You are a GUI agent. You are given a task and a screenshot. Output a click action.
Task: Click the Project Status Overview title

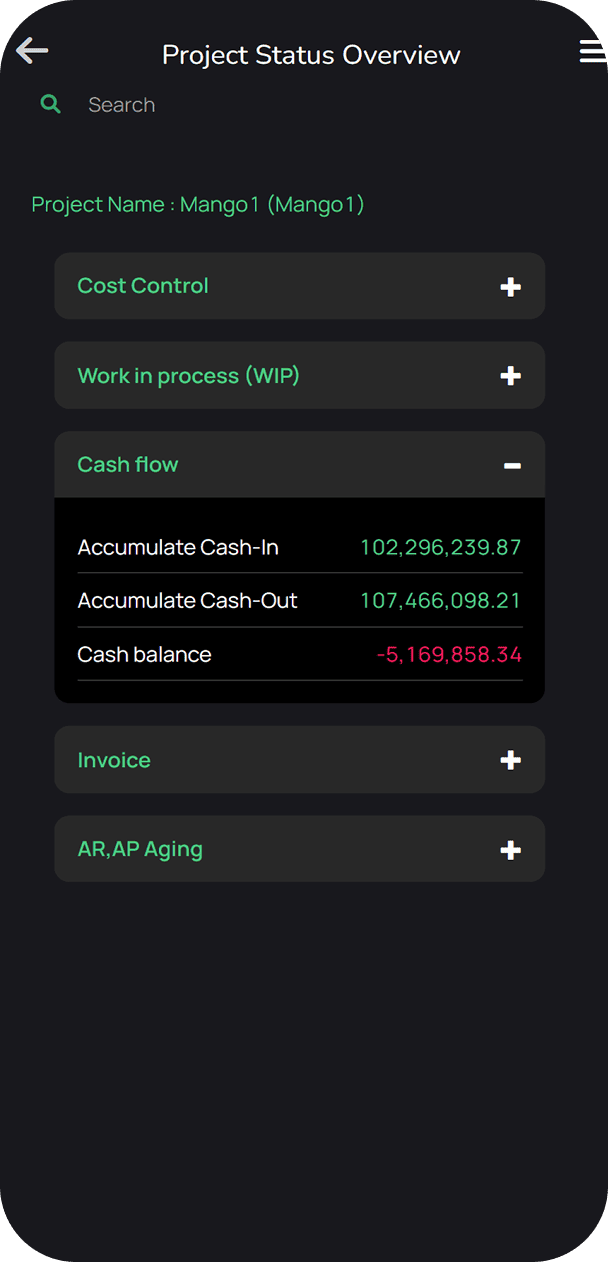pos(311,55)
